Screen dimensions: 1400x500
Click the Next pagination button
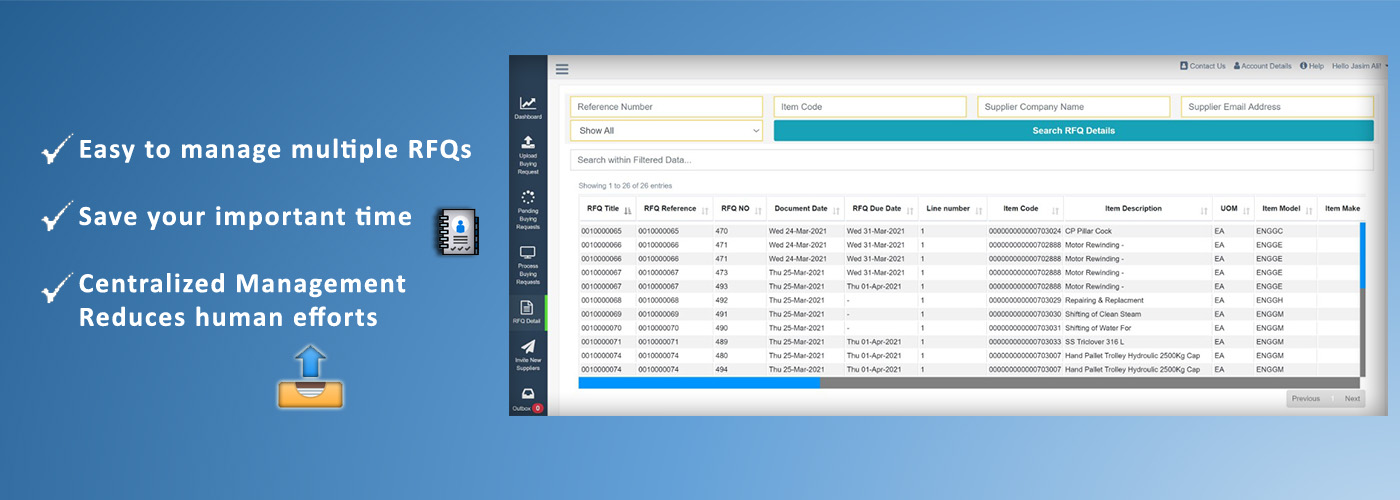coord(1351,398)
